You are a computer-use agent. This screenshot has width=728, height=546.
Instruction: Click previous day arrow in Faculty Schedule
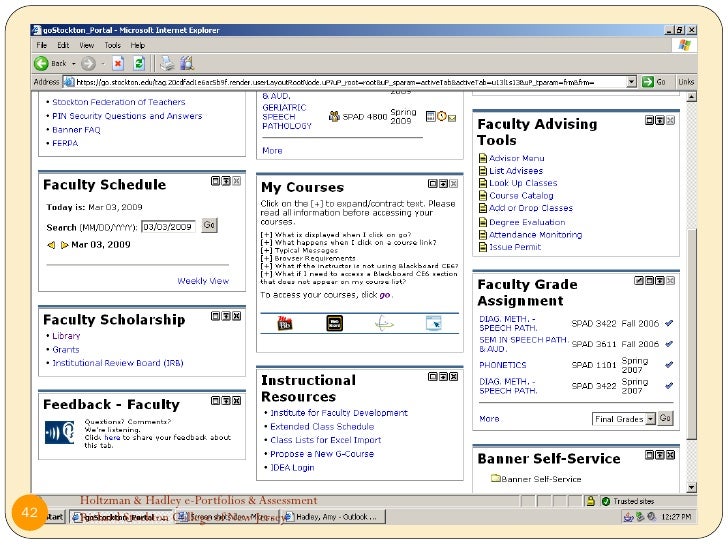click(x=52, y=245)
